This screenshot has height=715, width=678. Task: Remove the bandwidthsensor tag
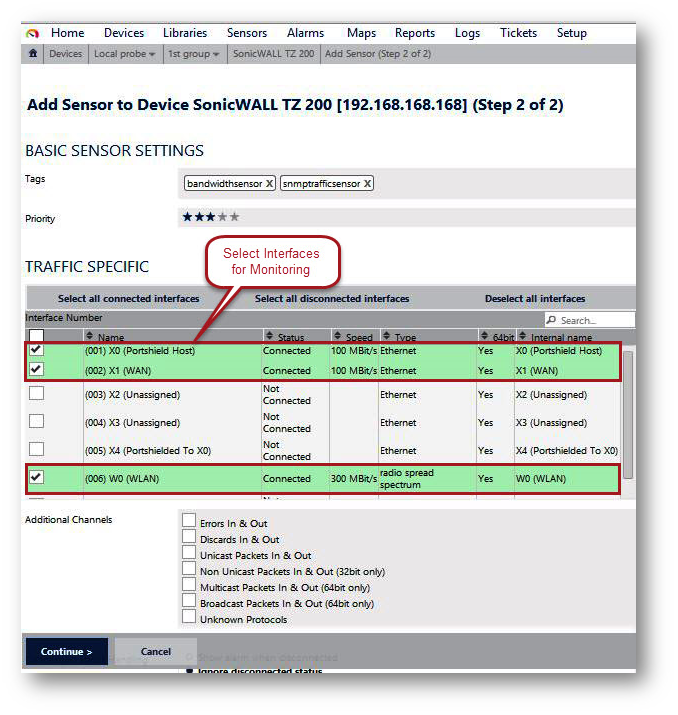coord(269,184)
